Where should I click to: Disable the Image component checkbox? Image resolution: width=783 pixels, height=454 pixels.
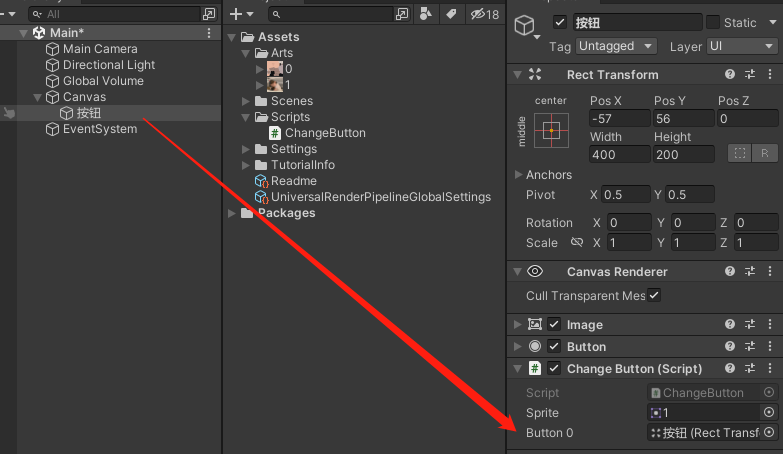554,324
